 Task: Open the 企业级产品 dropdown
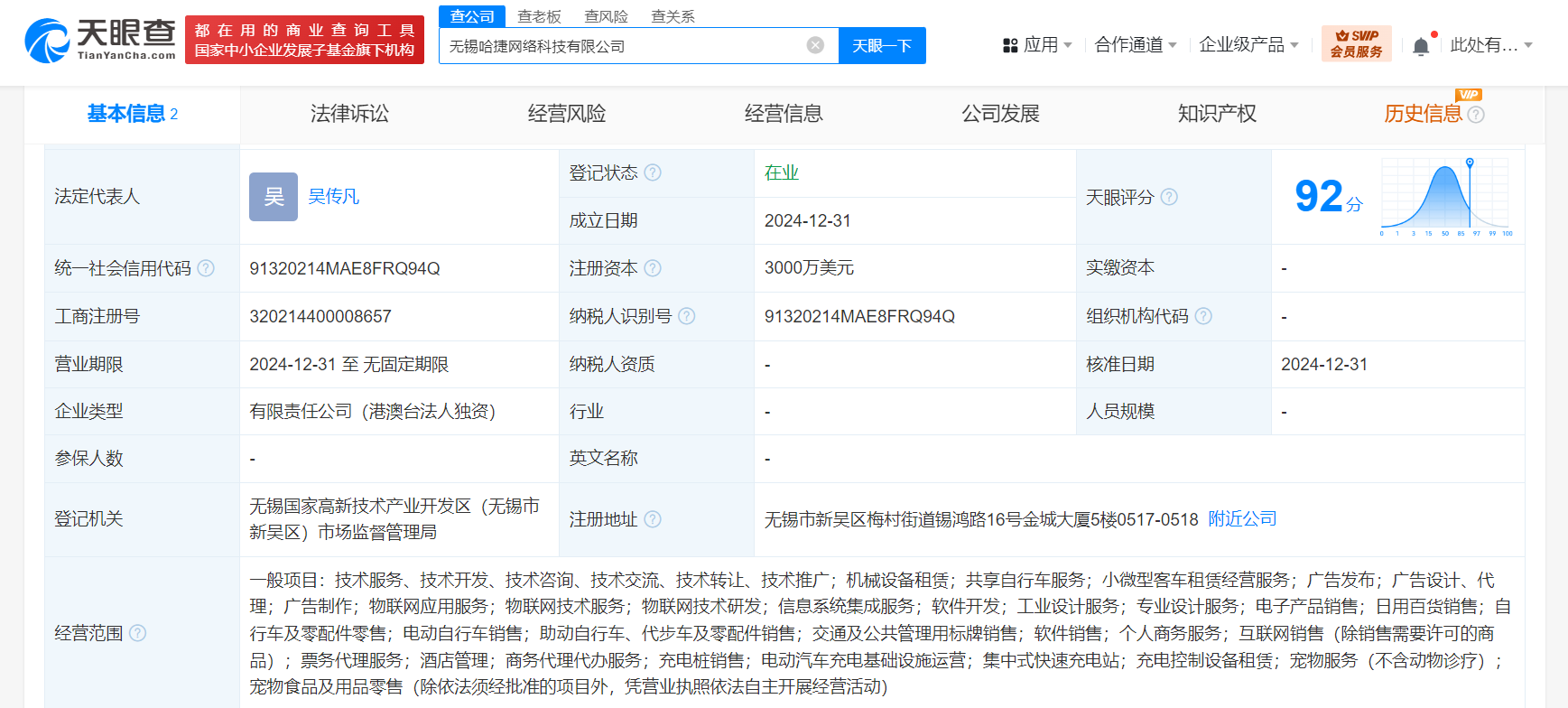1248,45
